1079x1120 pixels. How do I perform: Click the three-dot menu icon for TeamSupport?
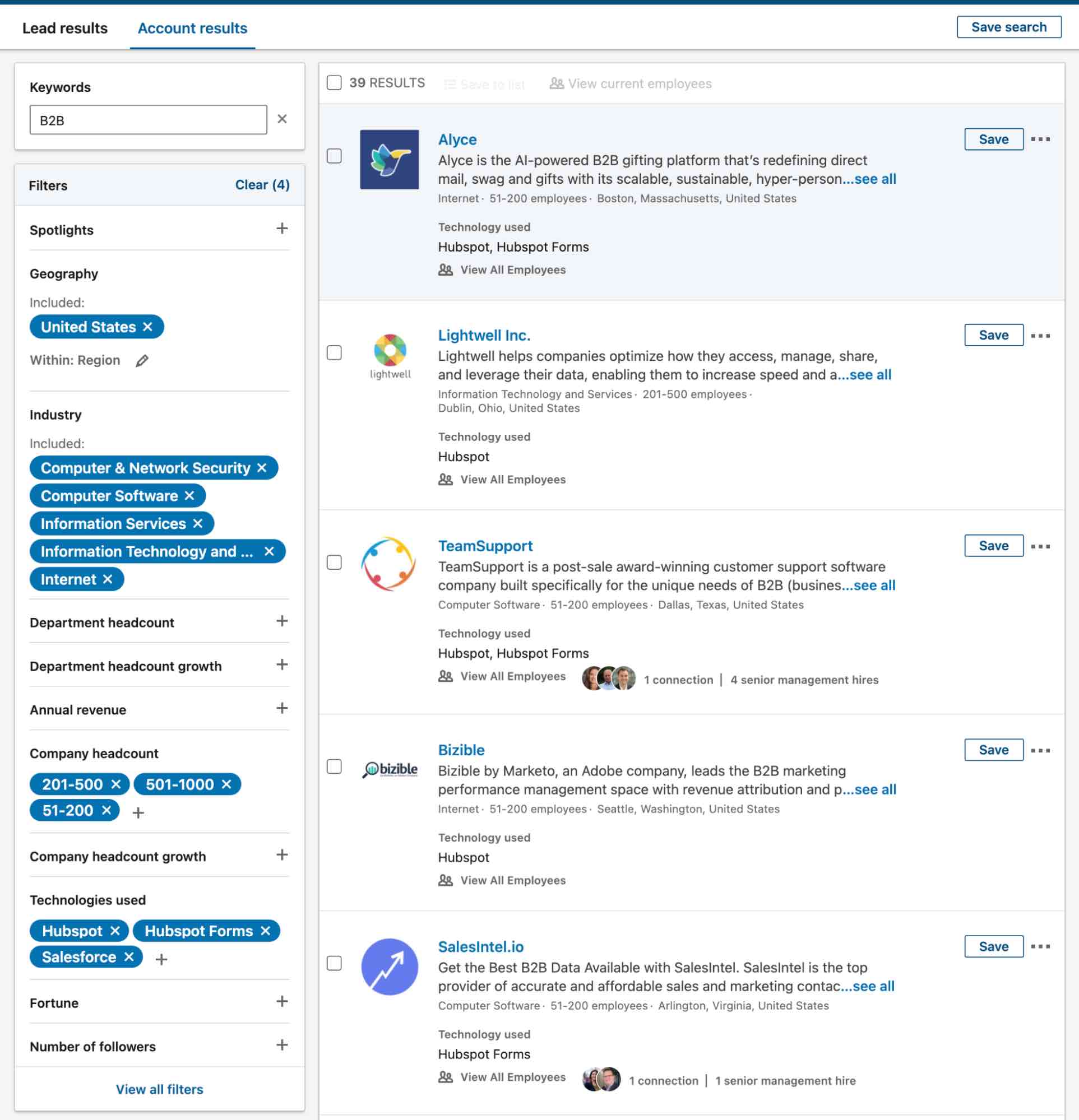[1042, 545]
